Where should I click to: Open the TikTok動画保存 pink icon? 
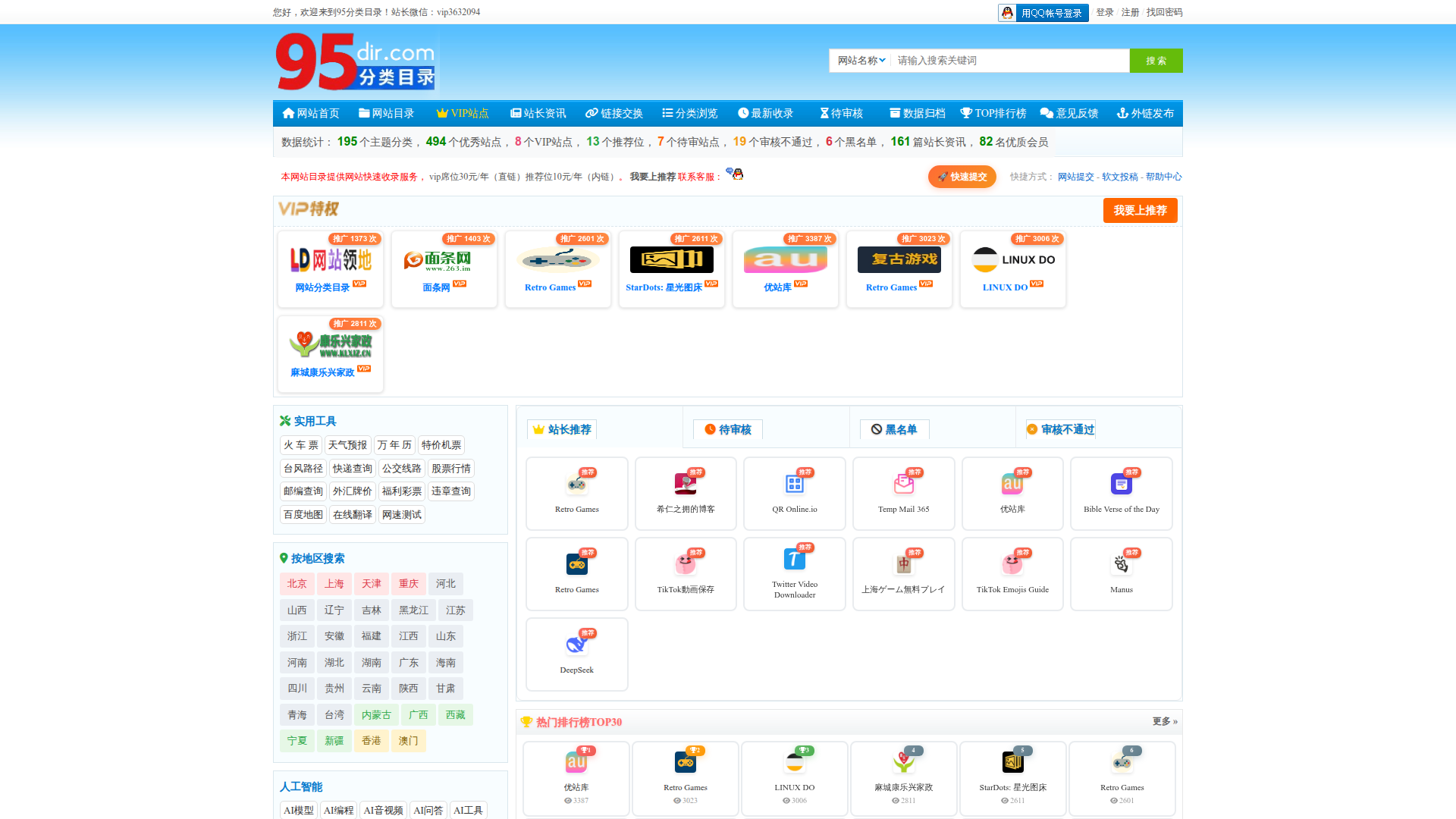(686, 564)
